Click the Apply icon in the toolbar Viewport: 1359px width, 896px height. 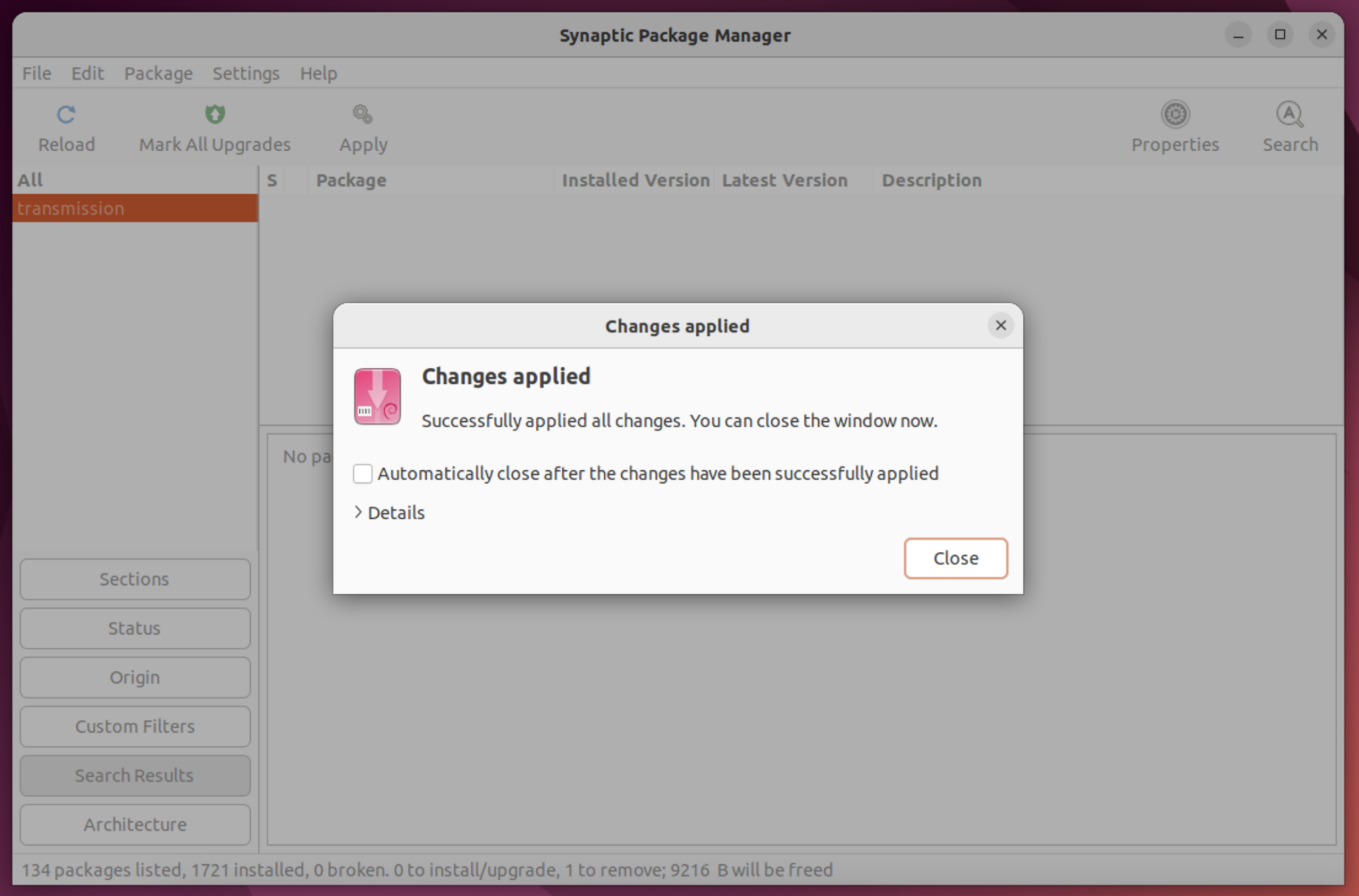pyautogui.click(x=362, y=126)
